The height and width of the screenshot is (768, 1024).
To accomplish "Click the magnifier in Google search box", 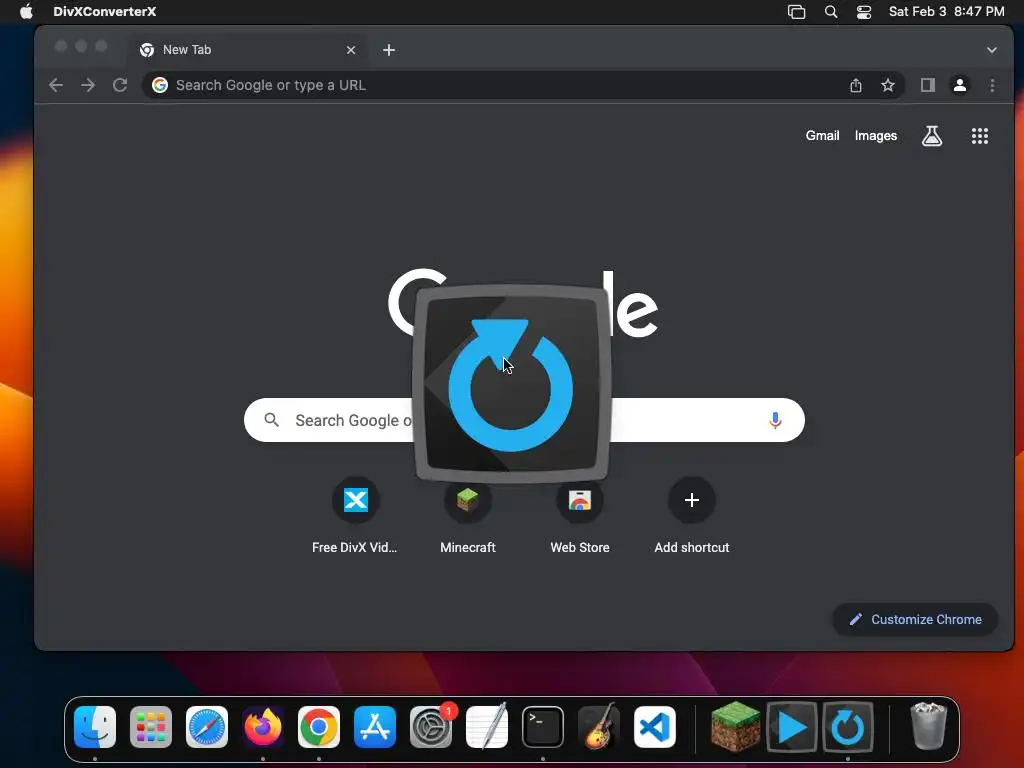I will pyautogui.click(x=272, y=420).
